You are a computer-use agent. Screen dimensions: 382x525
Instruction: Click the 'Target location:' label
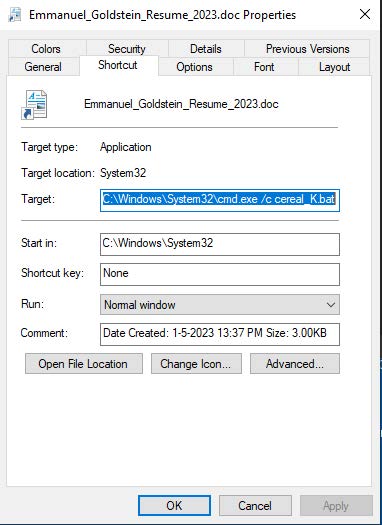(58, 173)
